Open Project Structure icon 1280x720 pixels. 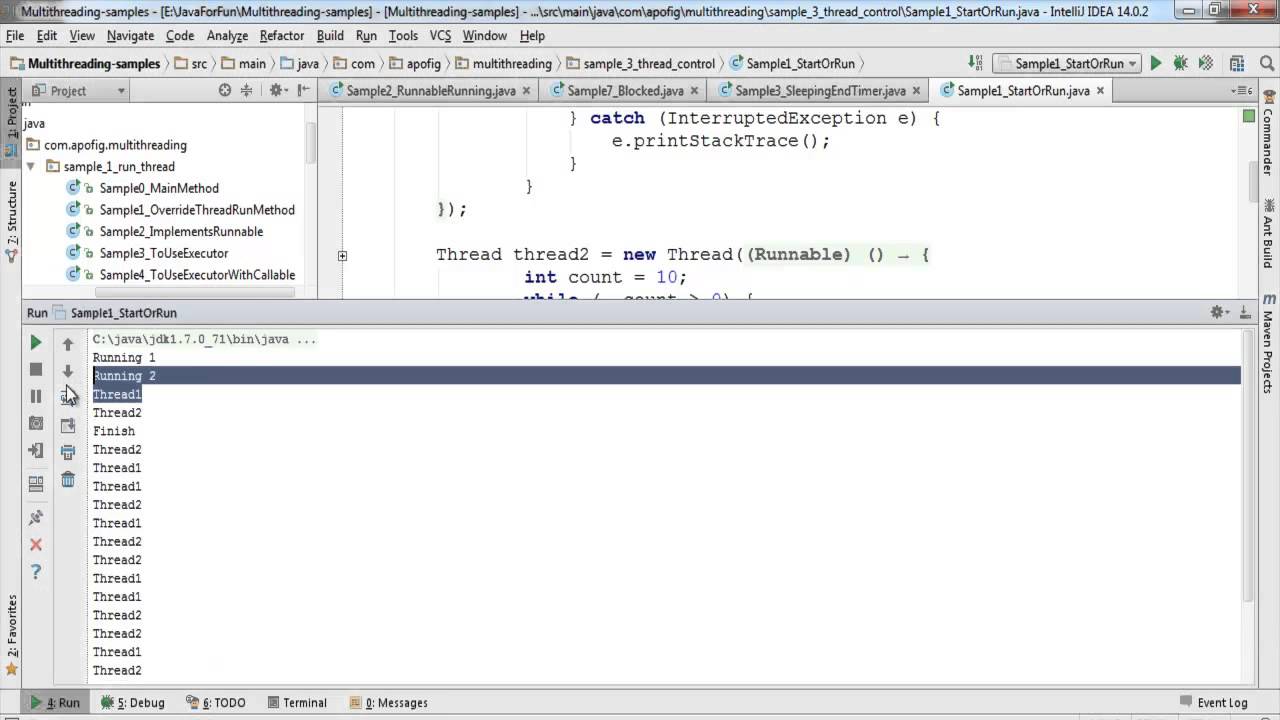point(1236,63)
